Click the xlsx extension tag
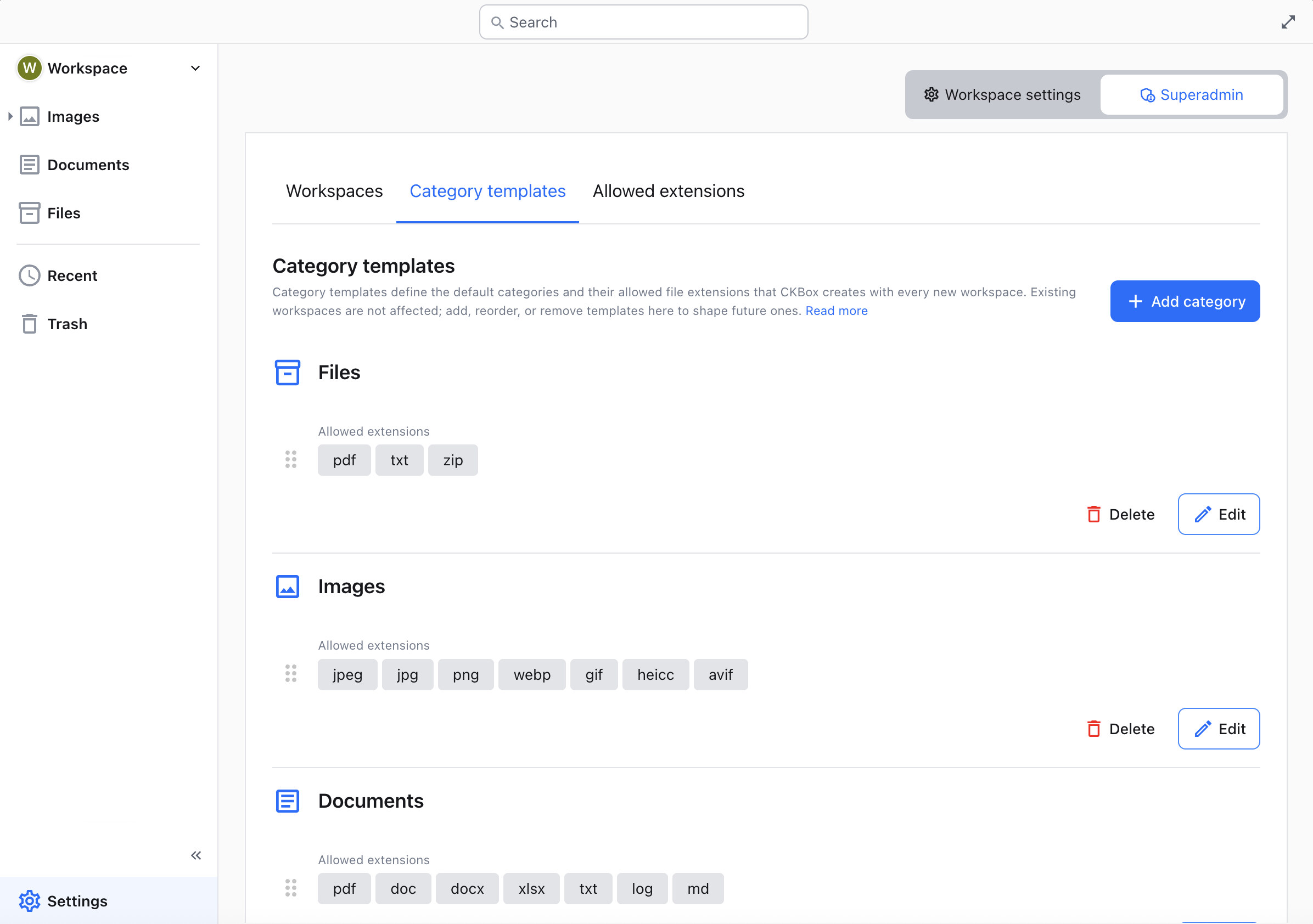 click(x=532, y=888)
